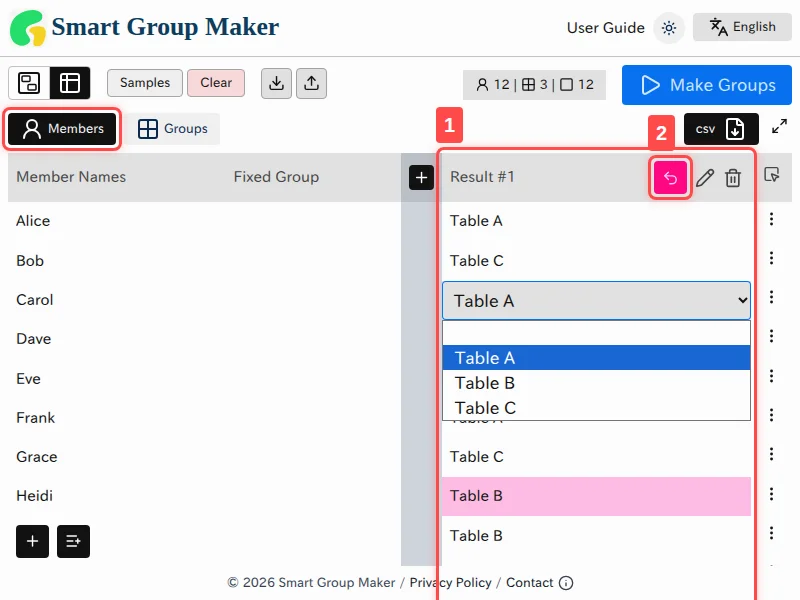Select member name Frank
The height and width of the screenshot is (600, 800).
pos(36,418)
